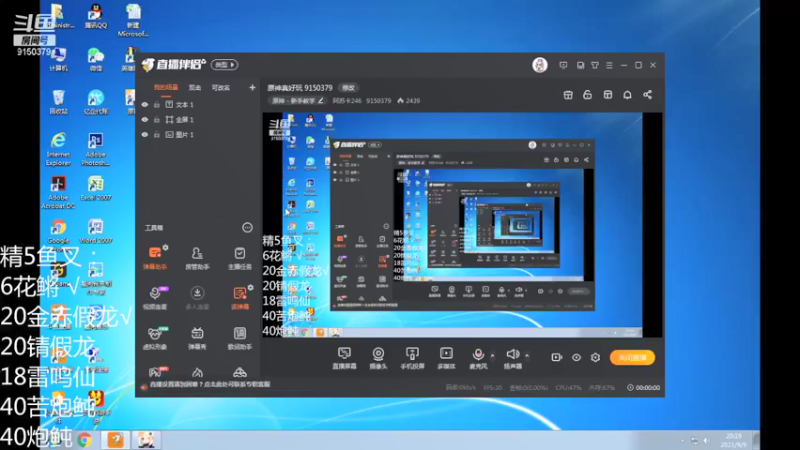
Task: Click the stream preview canvas
Action: pos(462,225)
